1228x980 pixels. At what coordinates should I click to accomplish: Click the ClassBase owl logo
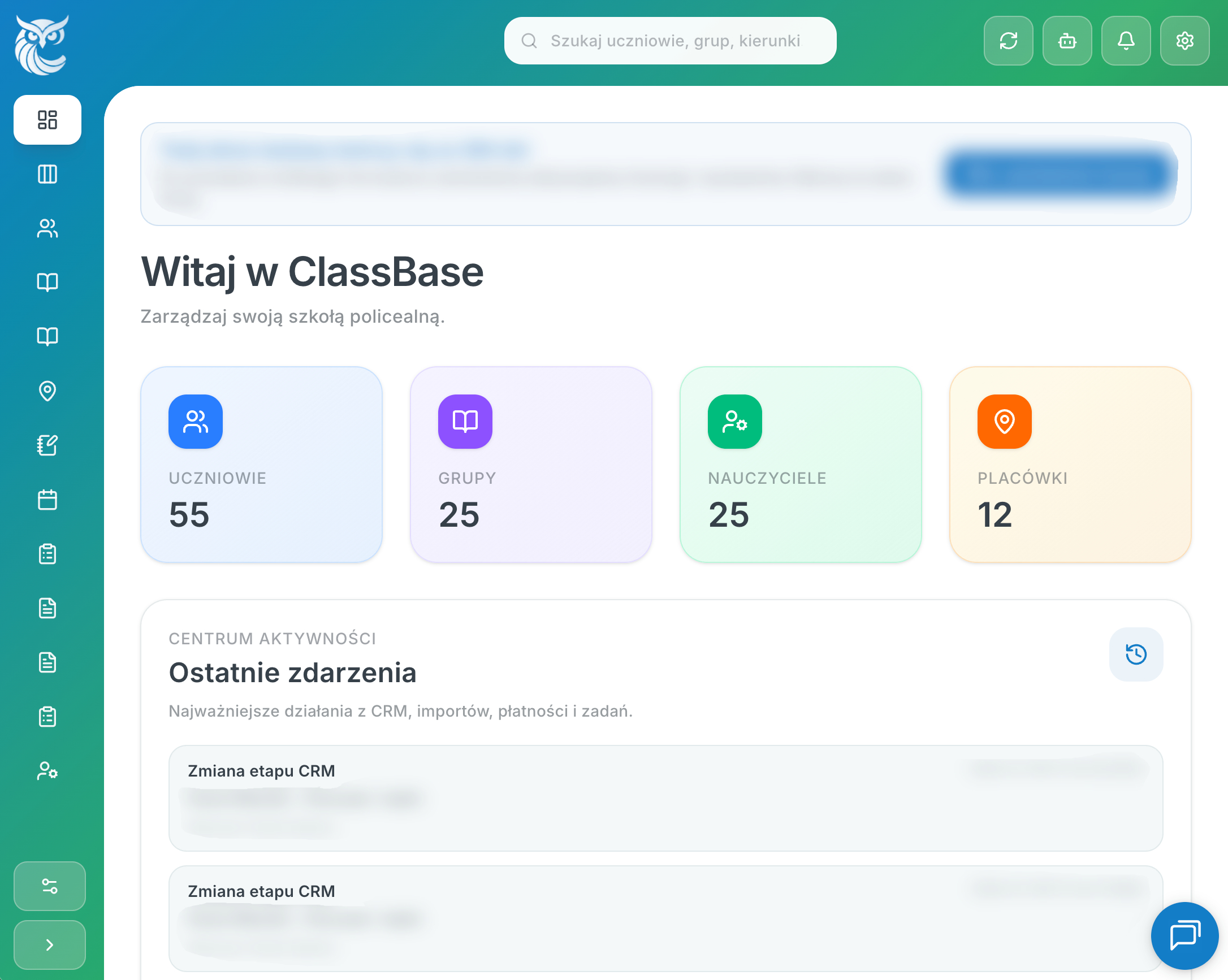(42, 45)
